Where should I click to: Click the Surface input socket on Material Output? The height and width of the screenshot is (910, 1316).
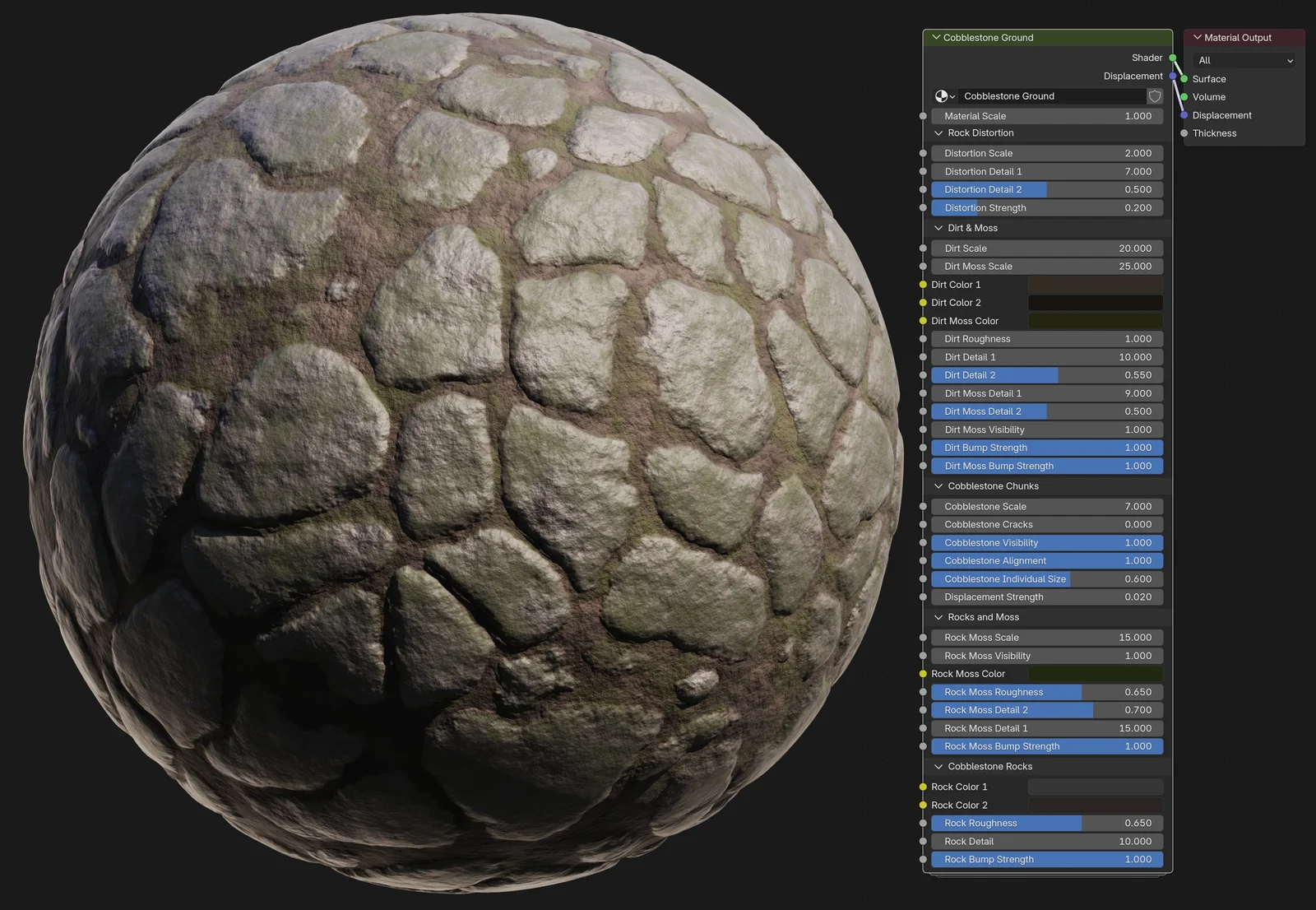pos(1184,79)
